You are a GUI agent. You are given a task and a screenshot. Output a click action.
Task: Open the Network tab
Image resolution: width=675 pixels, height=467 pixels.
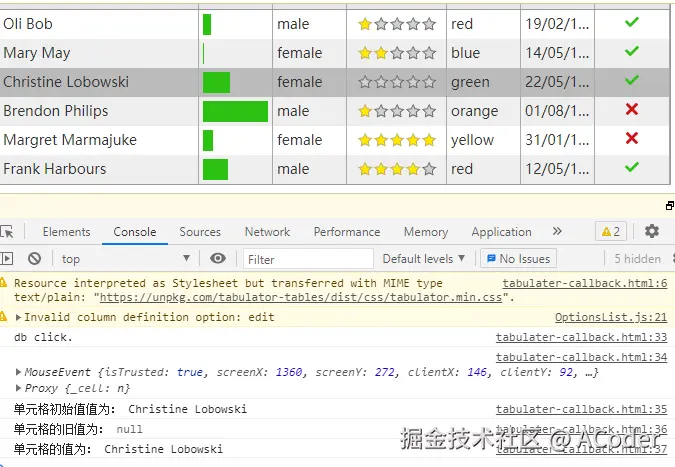(267, 232)
